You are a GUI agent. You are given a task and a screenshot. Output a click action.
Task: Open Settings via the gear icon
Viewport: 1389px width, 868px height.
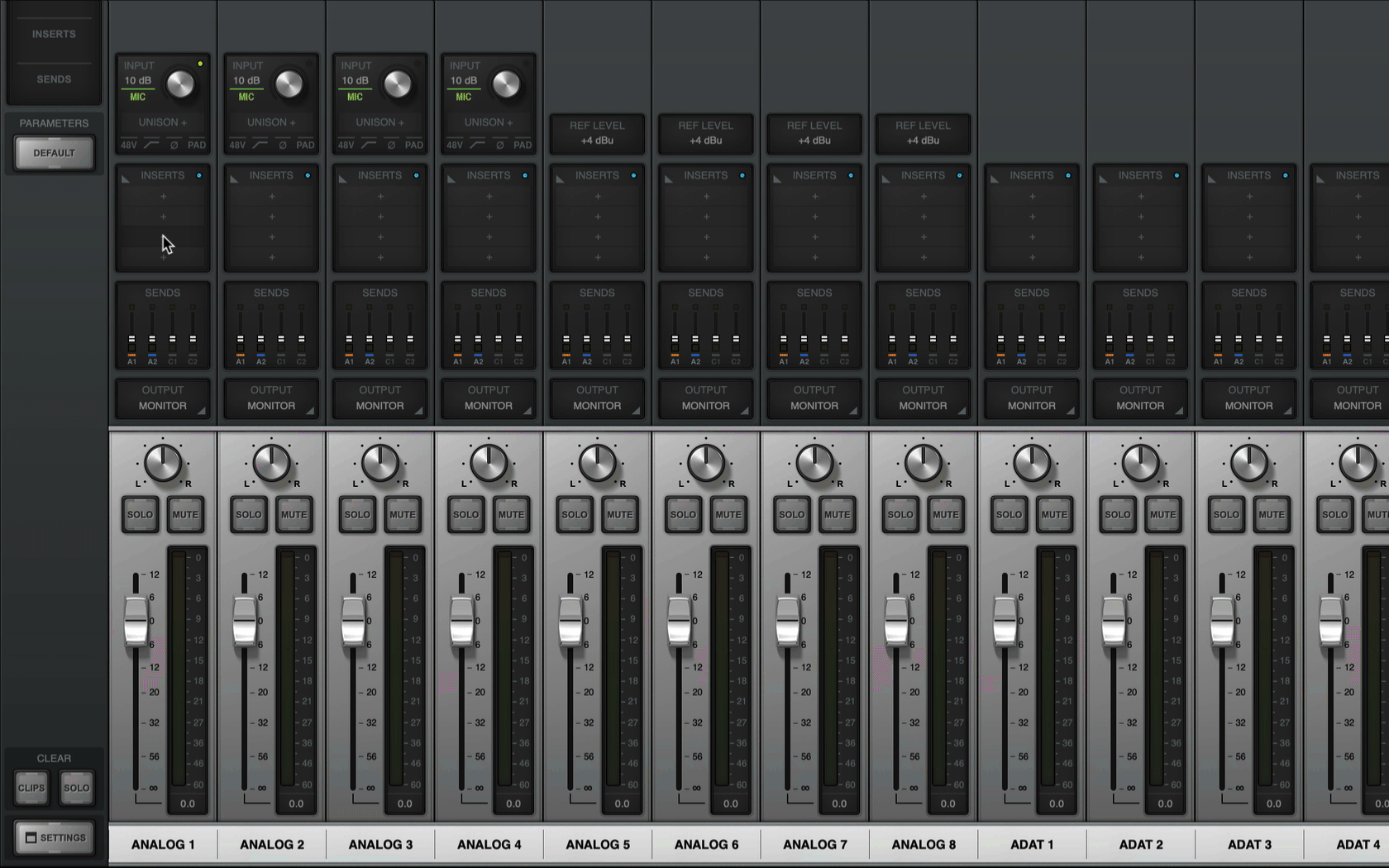click(x=53, y=837)
